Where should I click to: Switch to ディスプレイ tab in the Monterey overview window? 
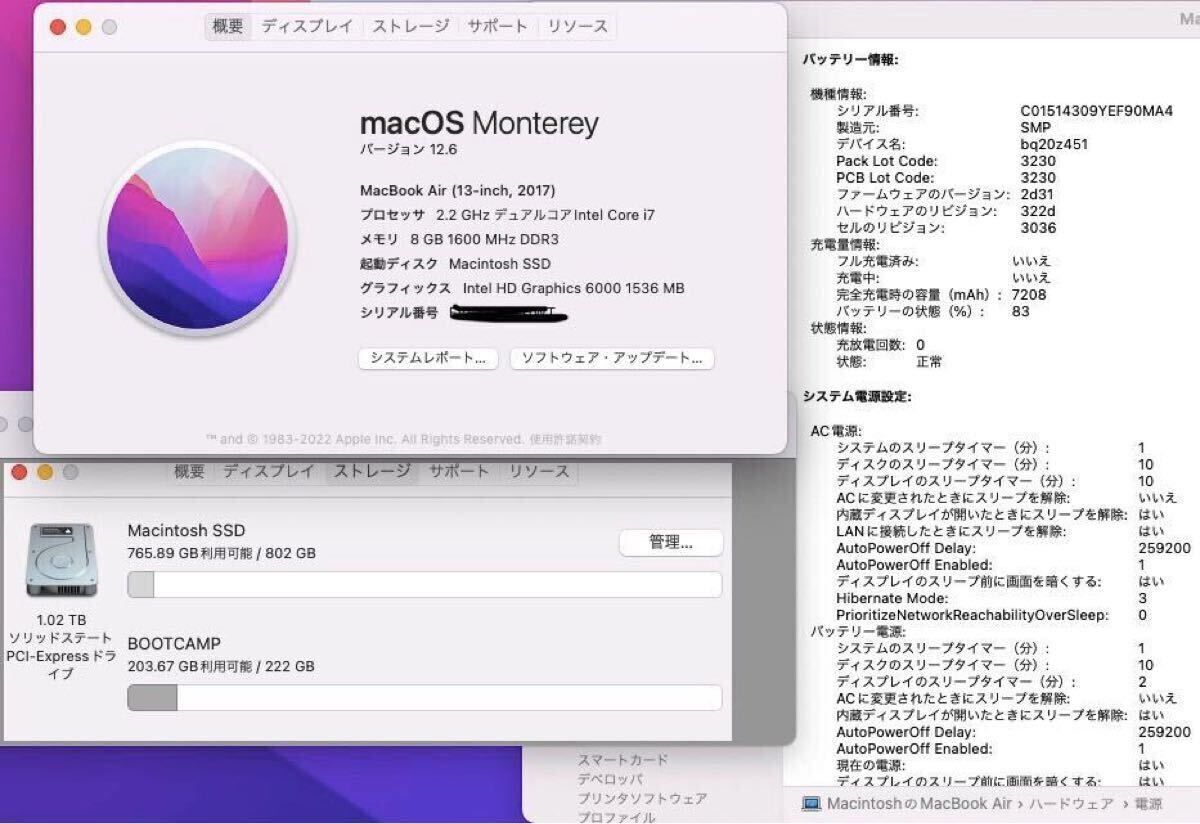(307, 27)
